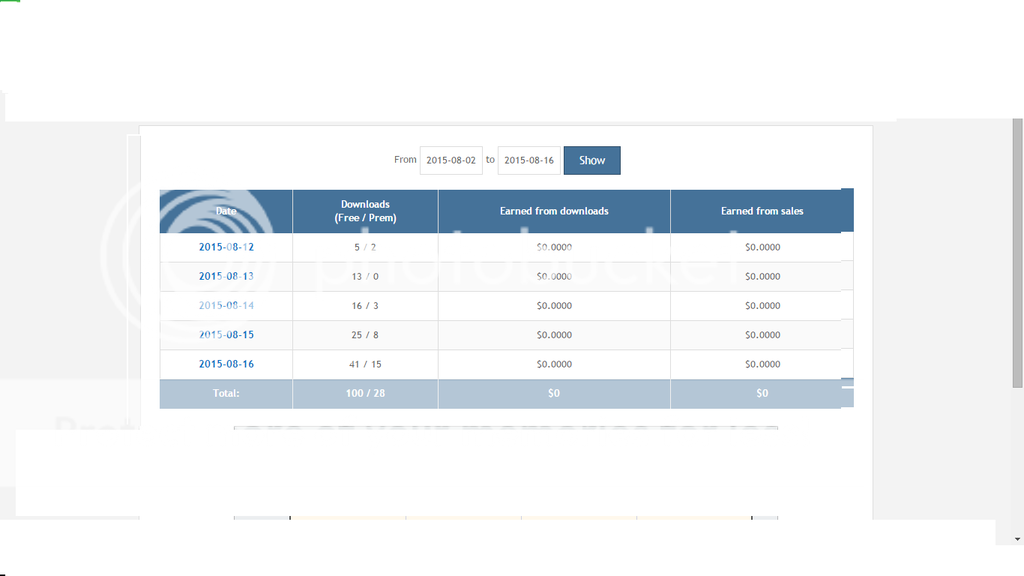
Task: Focus the To date field 2015-08-16
Action: coord(529,160)
